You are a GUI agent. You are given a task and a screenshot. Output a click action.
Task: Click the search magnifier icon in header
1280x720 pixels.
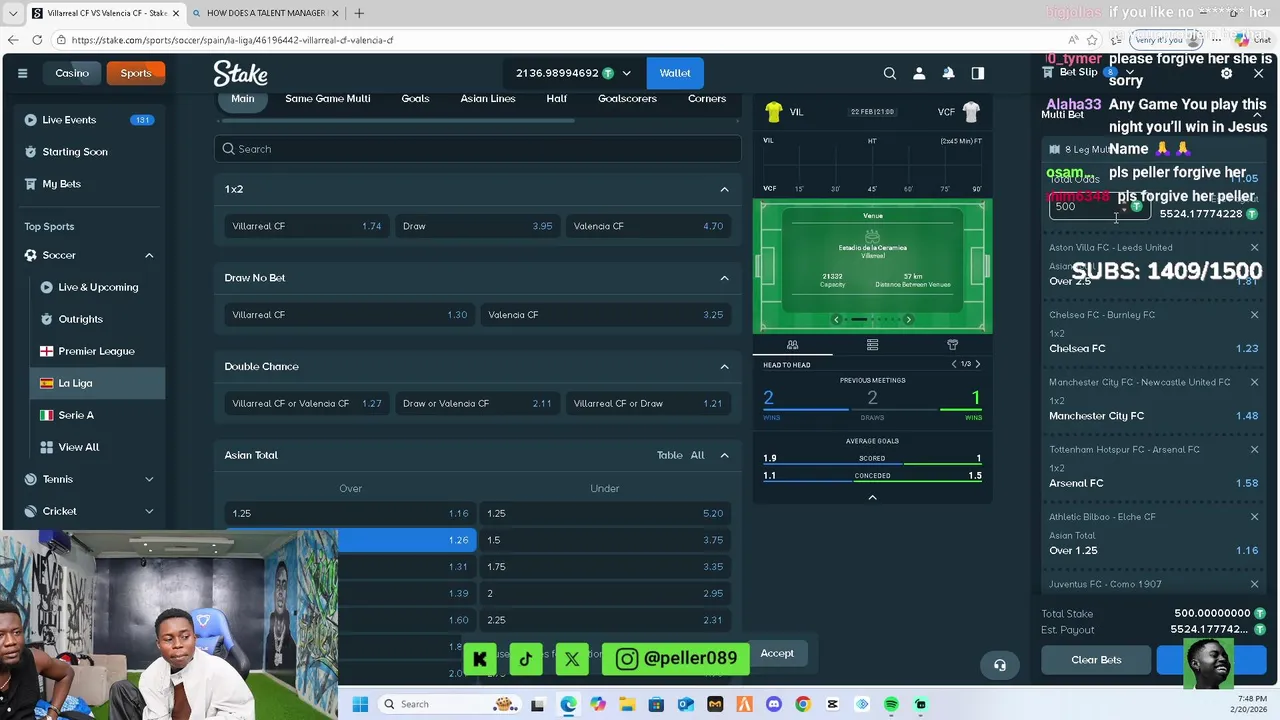pos(889,73)
